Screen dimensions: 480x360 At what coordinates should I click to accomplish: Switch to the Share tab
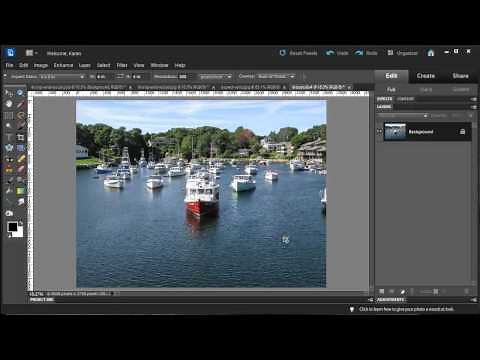460,76
